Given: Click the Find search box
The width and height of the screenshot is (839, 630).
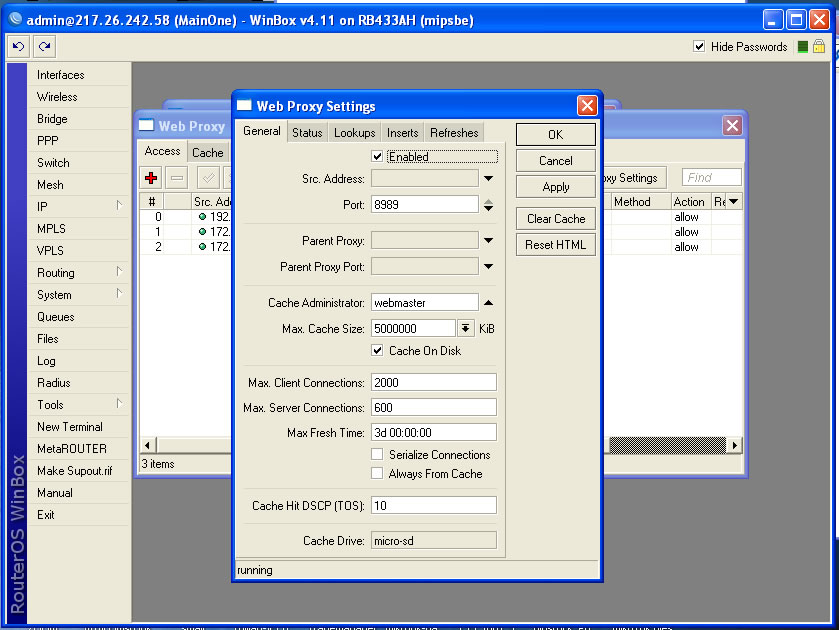Looking at the screenshot, I should 712,177.
